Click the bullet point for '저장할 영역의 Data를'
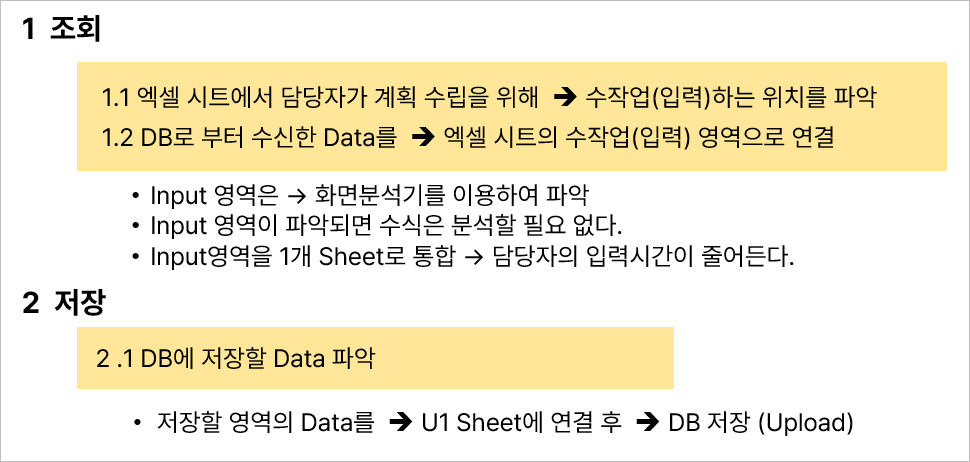 click(x=137, y=424)
